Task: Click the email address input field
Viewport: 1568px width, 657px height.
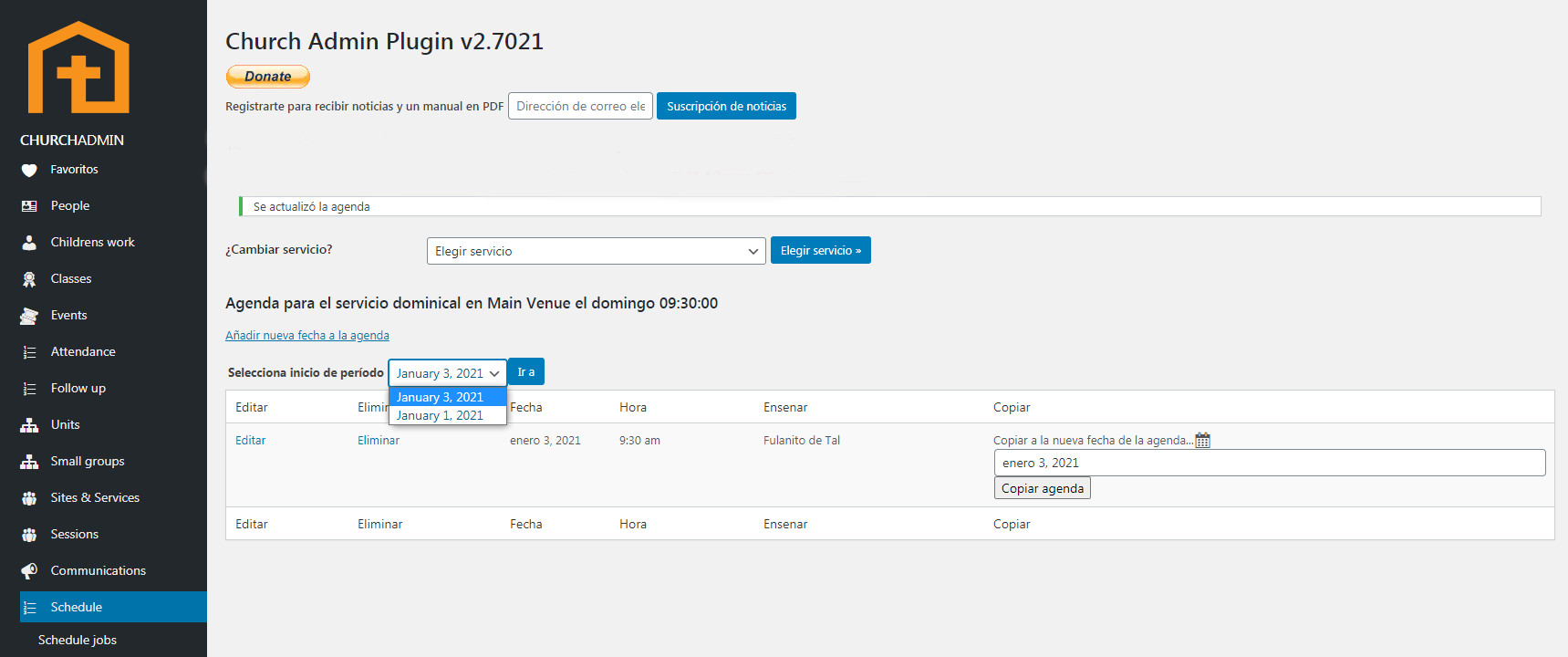Action: [x=580, y=106]
